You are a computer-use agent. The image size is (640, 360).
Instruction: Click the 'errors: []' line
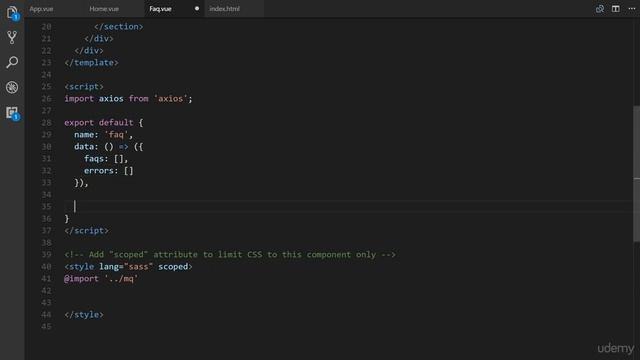[109, 171]
